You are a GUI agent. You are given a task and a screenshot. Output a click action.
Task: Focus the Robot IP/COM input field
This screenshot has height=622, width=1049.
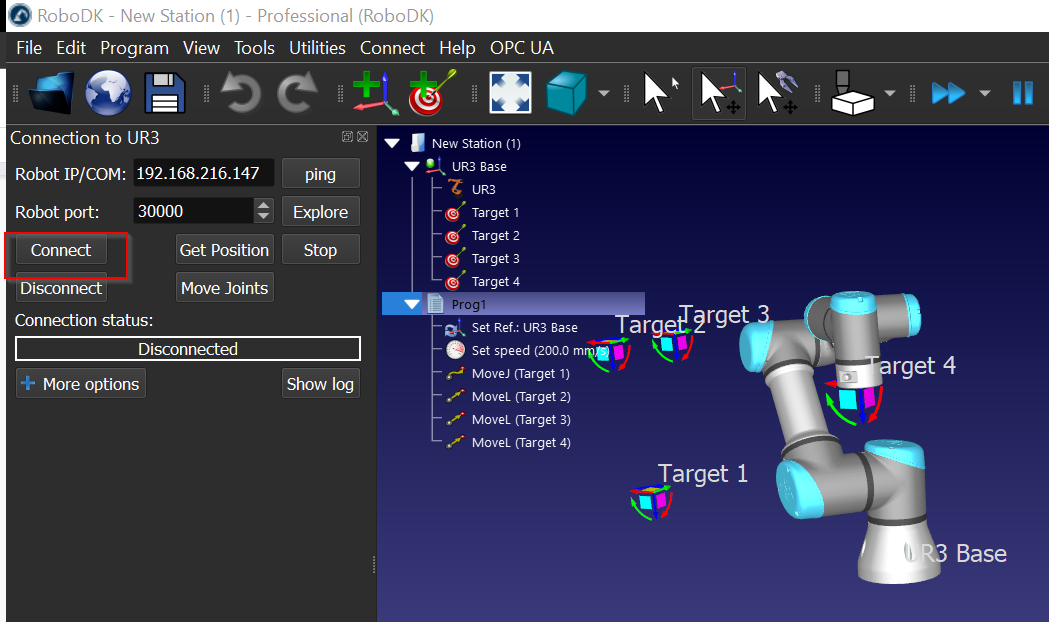203,173
